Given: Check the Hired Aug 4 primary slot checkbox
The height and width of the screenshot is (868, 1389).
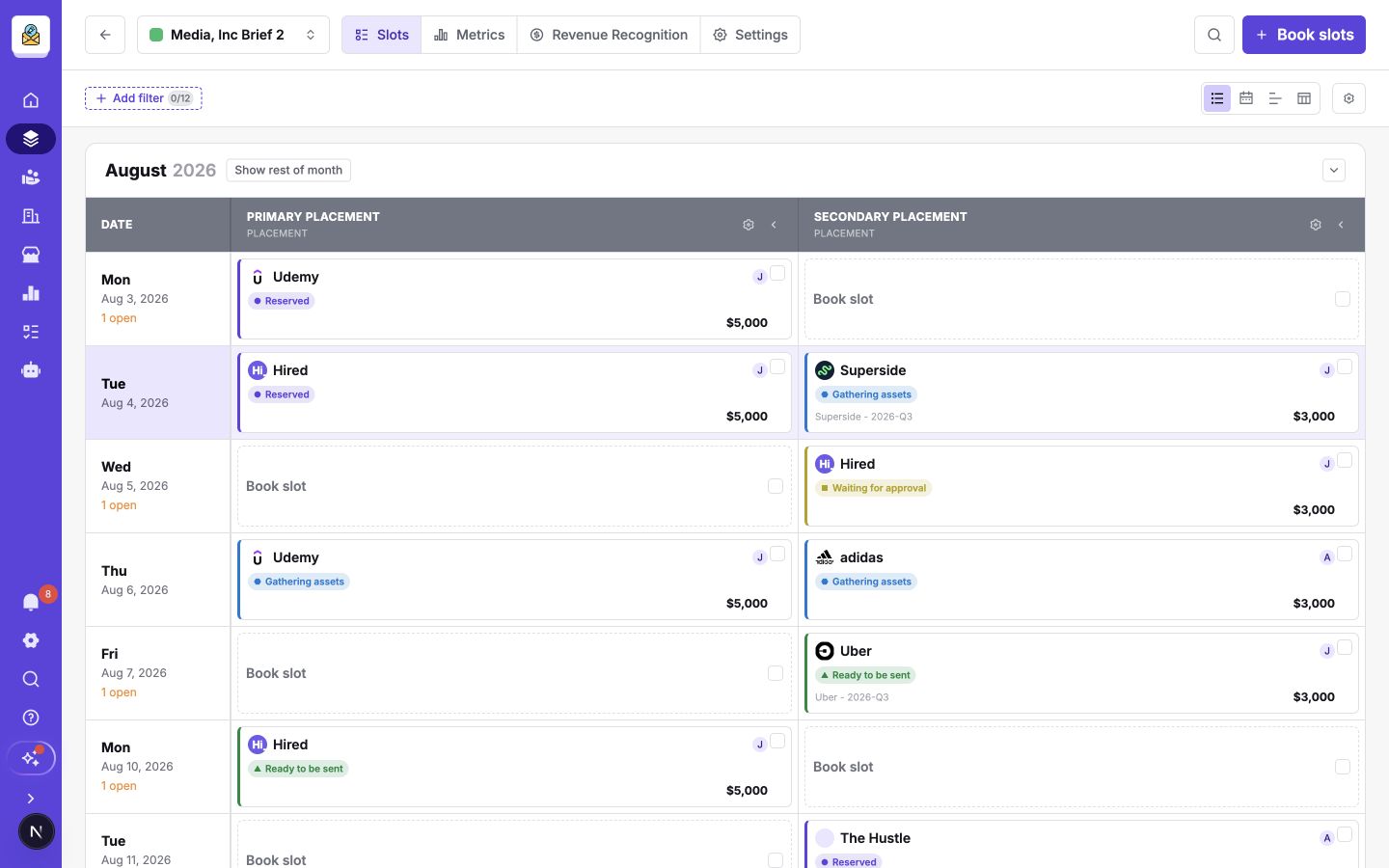Looking at the screenshot, I should [x=777, y=367].
